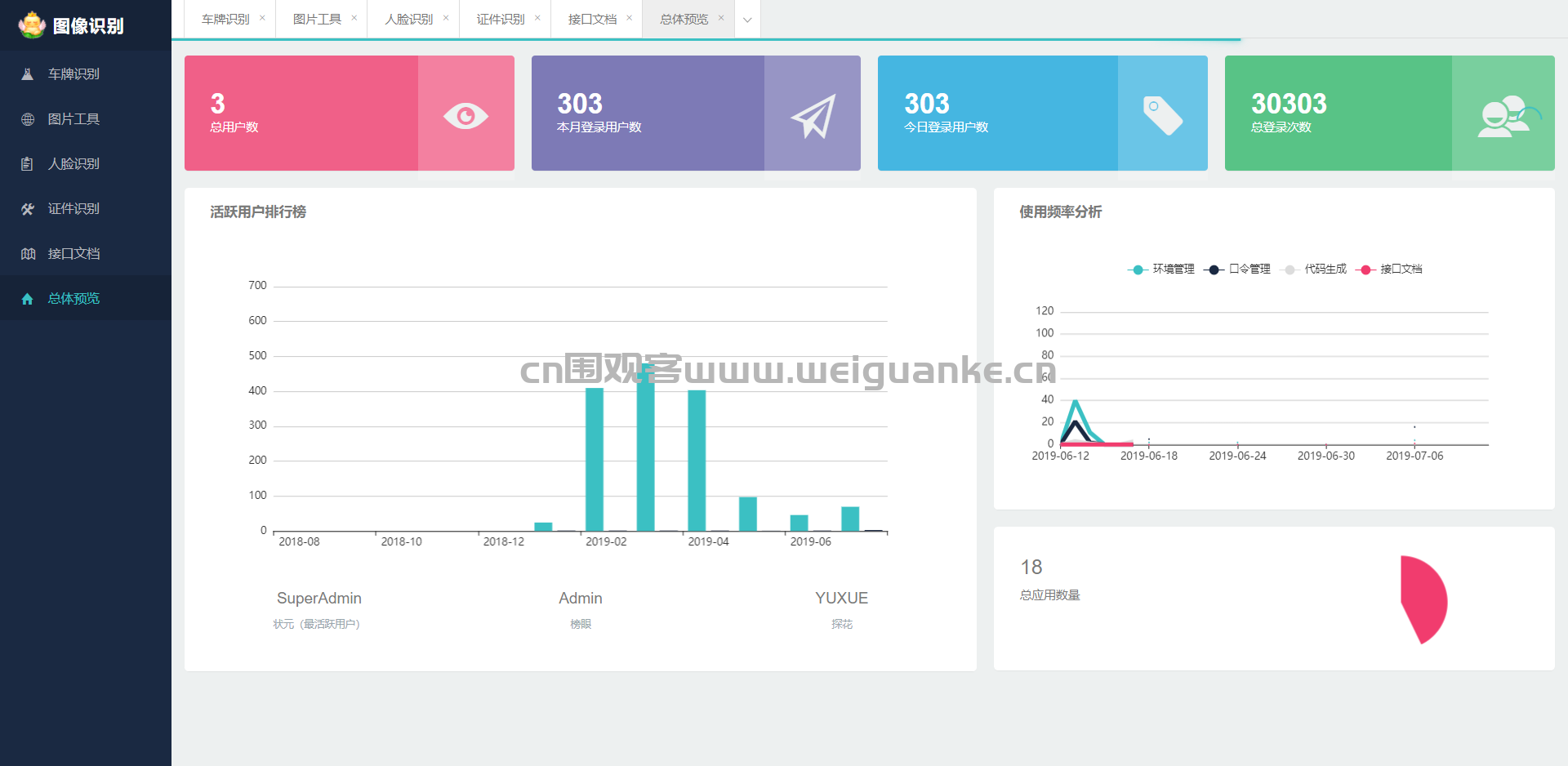Close the 证件识别 tab

[x=537, y=18]
